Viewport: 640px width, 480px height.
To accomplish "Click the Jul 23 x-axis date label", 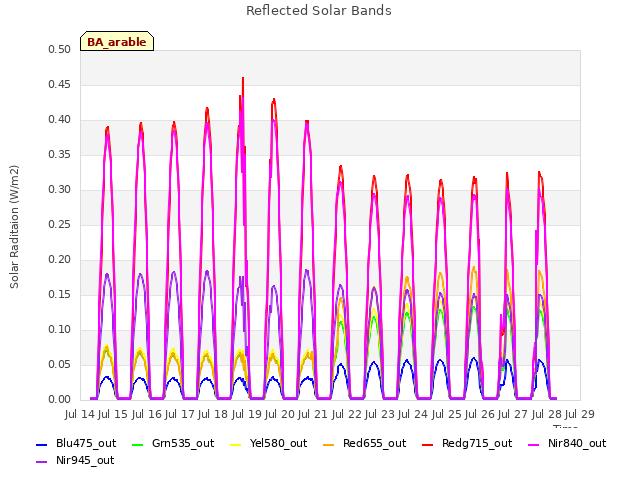I will [x=380, y=415].
